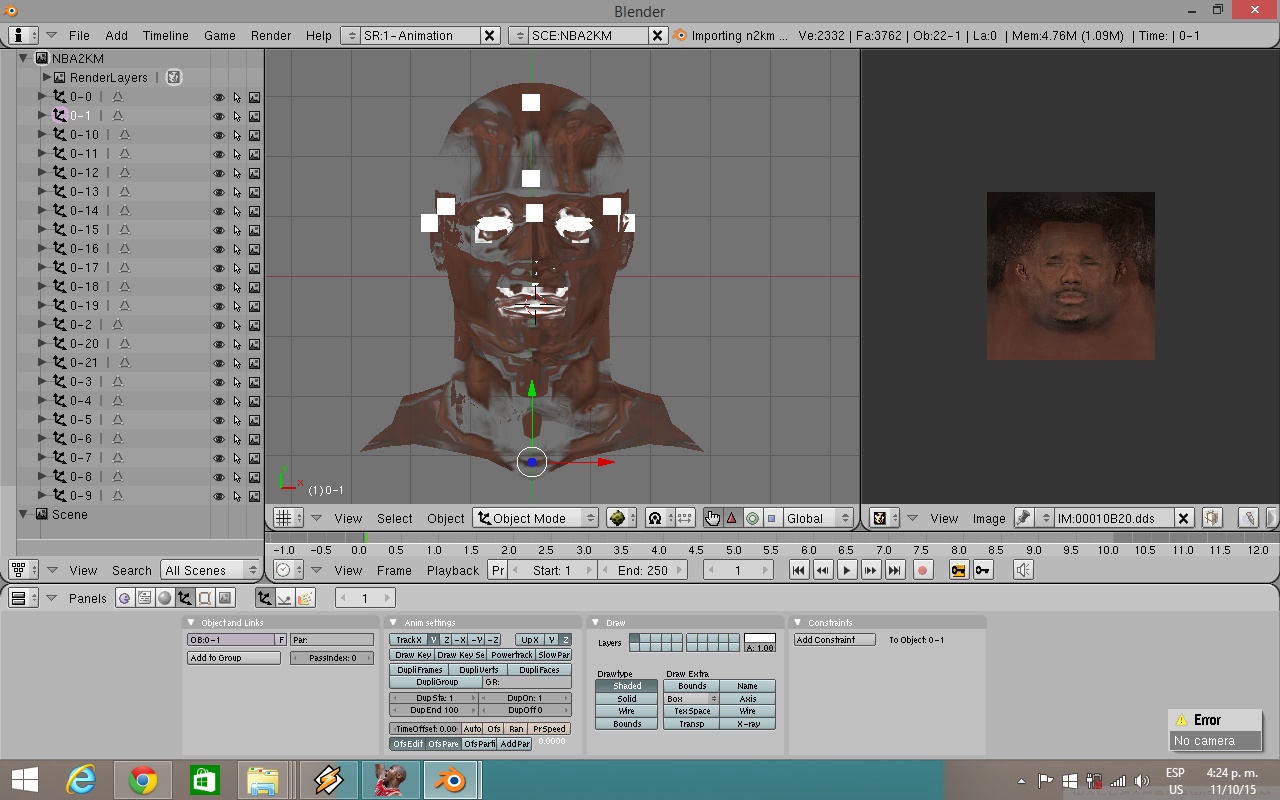Toggle visibility eye for object 0-14
The width and height of the screenshot is (1280, 800).
pyautogui.click(x=219, y=211)
